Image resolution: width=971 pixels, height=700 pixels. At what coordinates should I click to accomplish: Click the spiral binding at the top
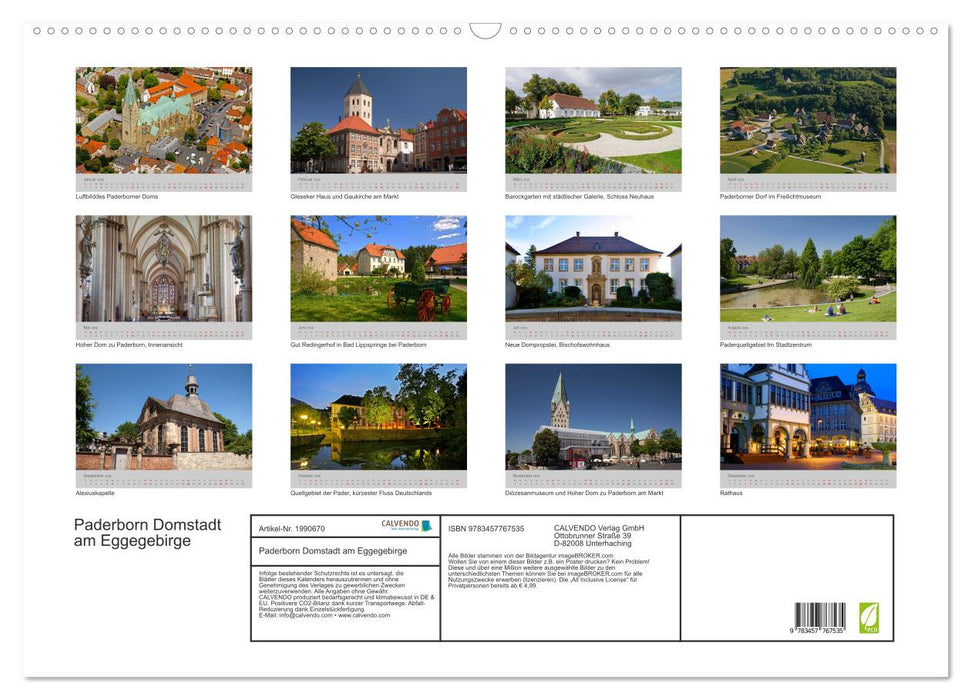click(x=485, y=32)
